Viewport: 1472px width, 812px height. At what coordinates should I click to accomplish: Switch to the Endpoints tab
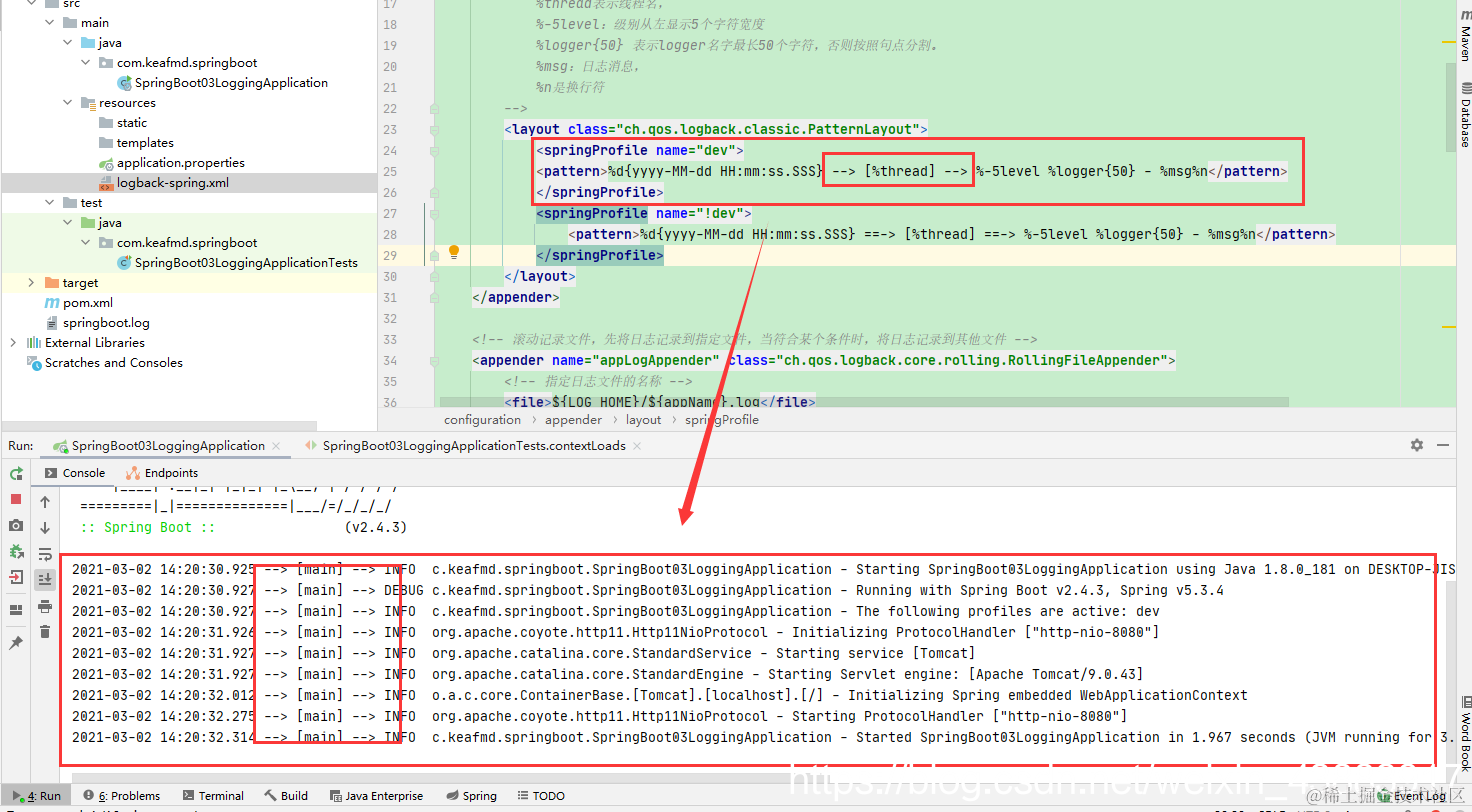pyautogui.click(x=161, y=473)
